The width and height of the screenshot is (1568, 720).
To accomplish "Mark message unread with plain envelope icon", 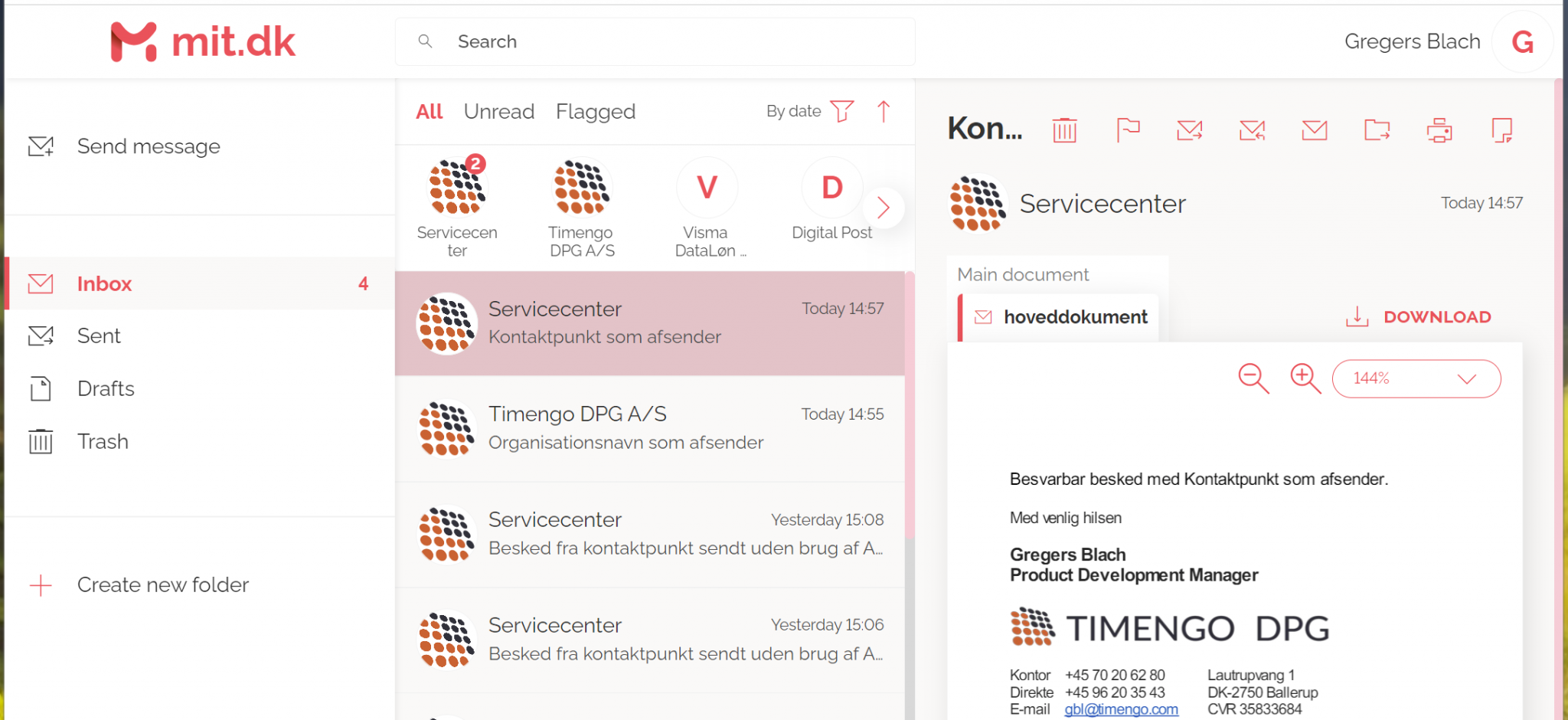I will (x=1315, y=130).
